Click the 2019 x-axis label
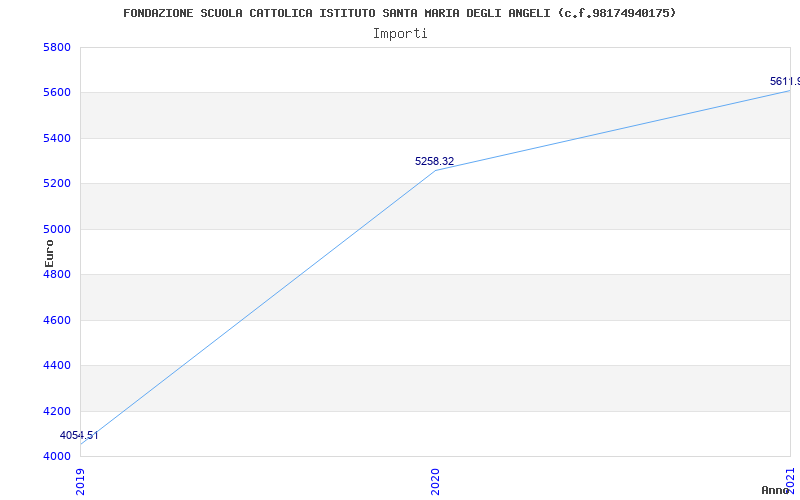800x500 pixels. click(80, 481)
